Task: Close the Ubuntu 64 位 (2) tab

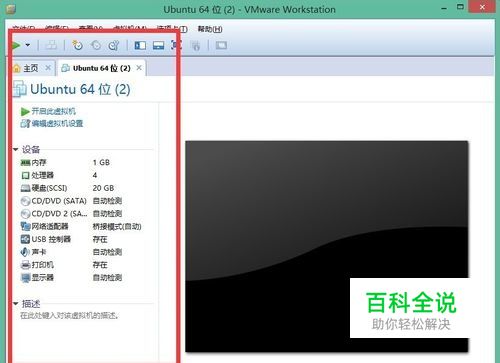Action: (139, 68)
